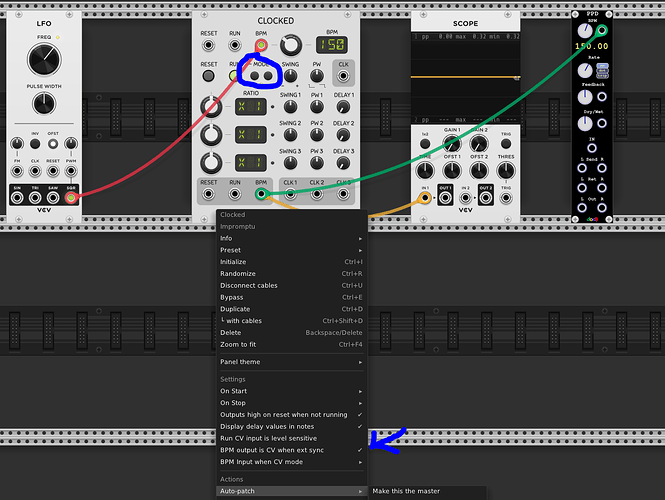The width and height of the screenshot is (665, 500).
Task: Click PPD delay IN jack
Action: click(x=592, y=148)
